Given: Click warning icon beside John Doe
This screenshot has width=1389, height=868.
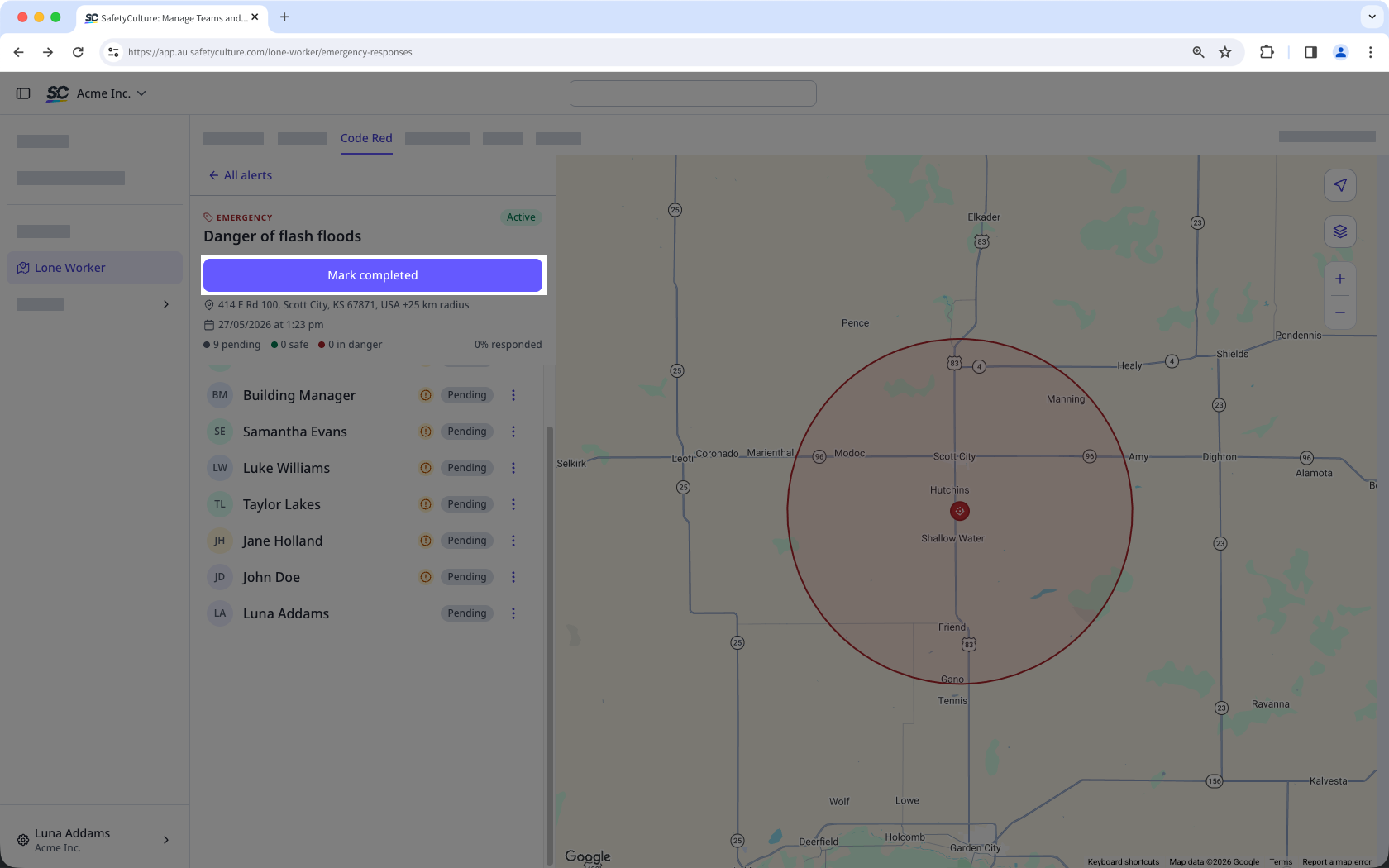Looking at the screenshot, I should pyautogui.click(x=426, y=577).
